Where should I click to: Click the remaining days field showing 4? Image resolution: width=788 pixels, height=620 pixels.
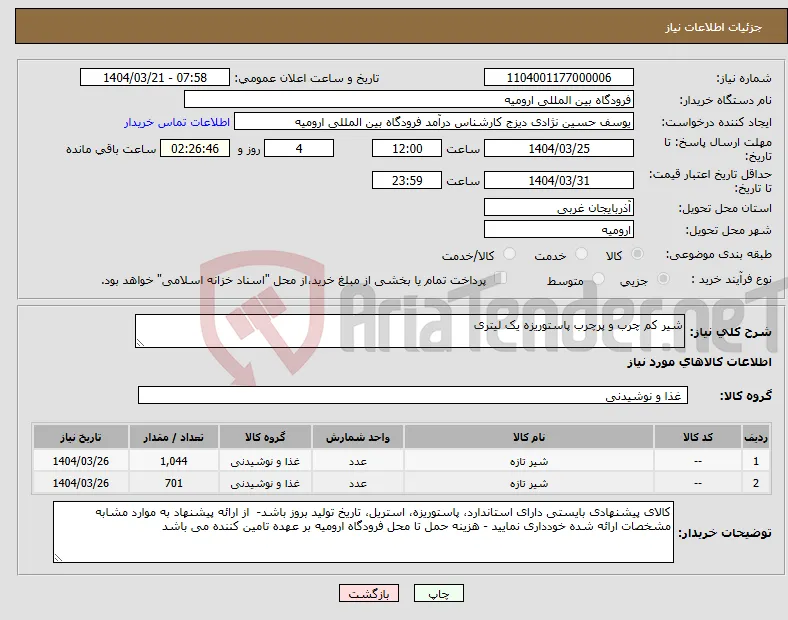299,148
